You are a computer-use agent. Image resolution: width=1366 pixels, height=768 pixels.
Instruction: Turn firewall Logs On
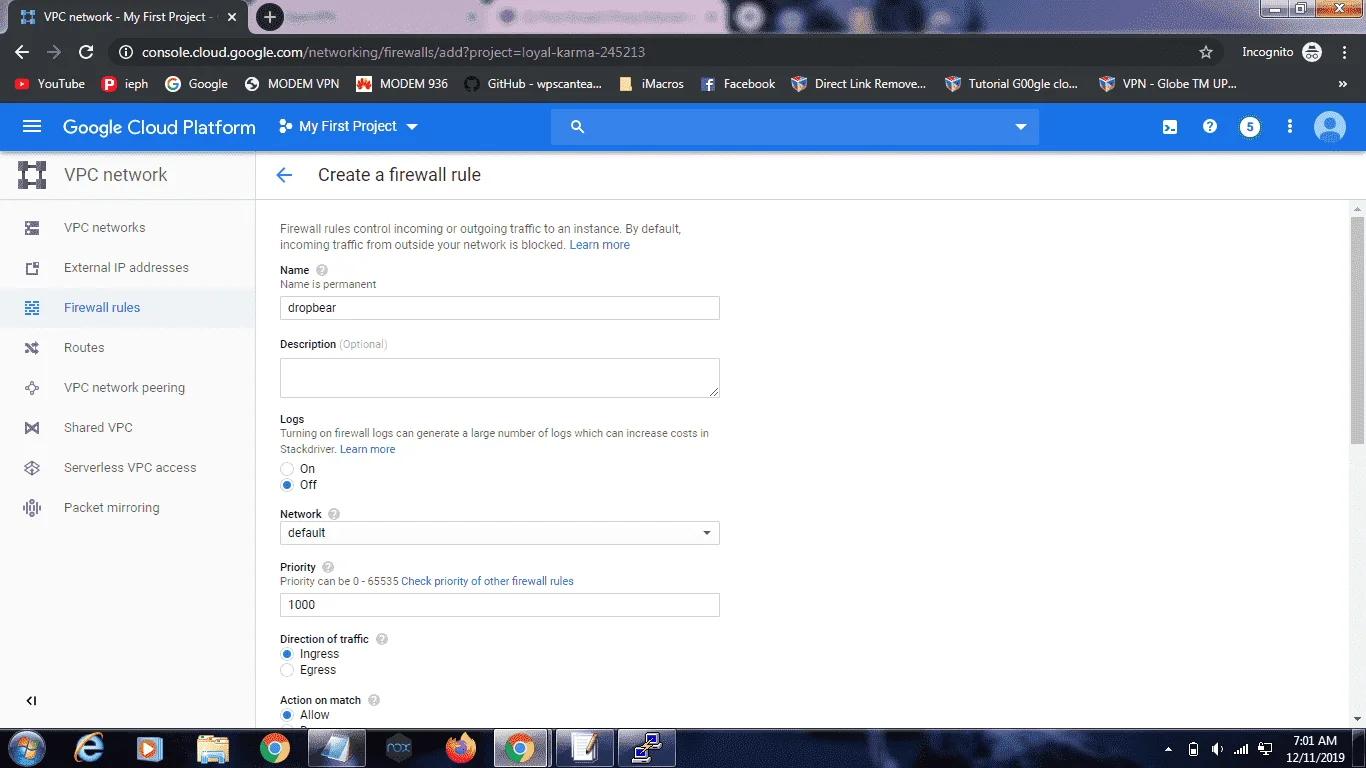pyautogui.click(x=287, y=469)
